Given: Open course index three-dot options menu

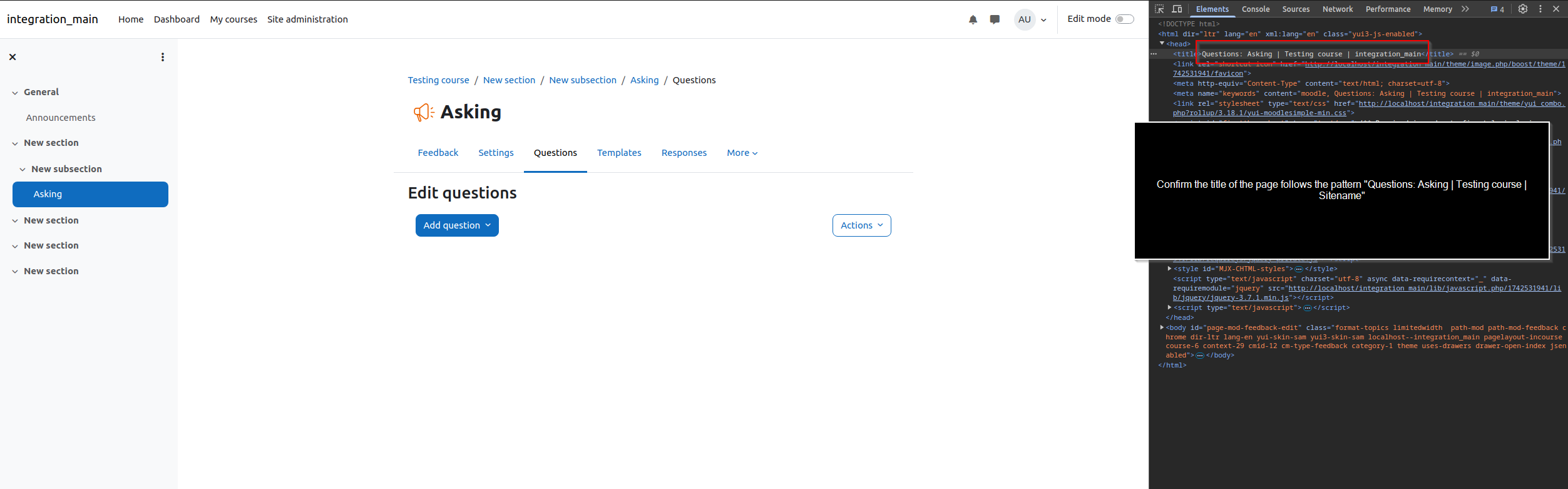Looking at the screenshot, I should (163, 57).
